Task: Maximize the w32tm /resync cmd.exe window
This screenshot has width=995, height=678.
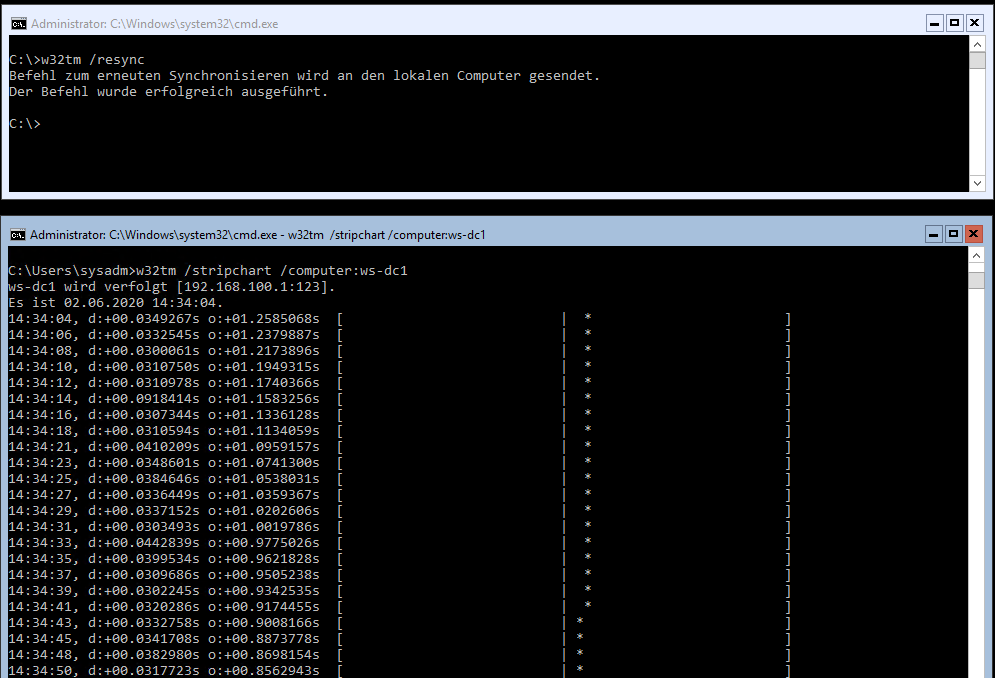Action: (954, 23)
